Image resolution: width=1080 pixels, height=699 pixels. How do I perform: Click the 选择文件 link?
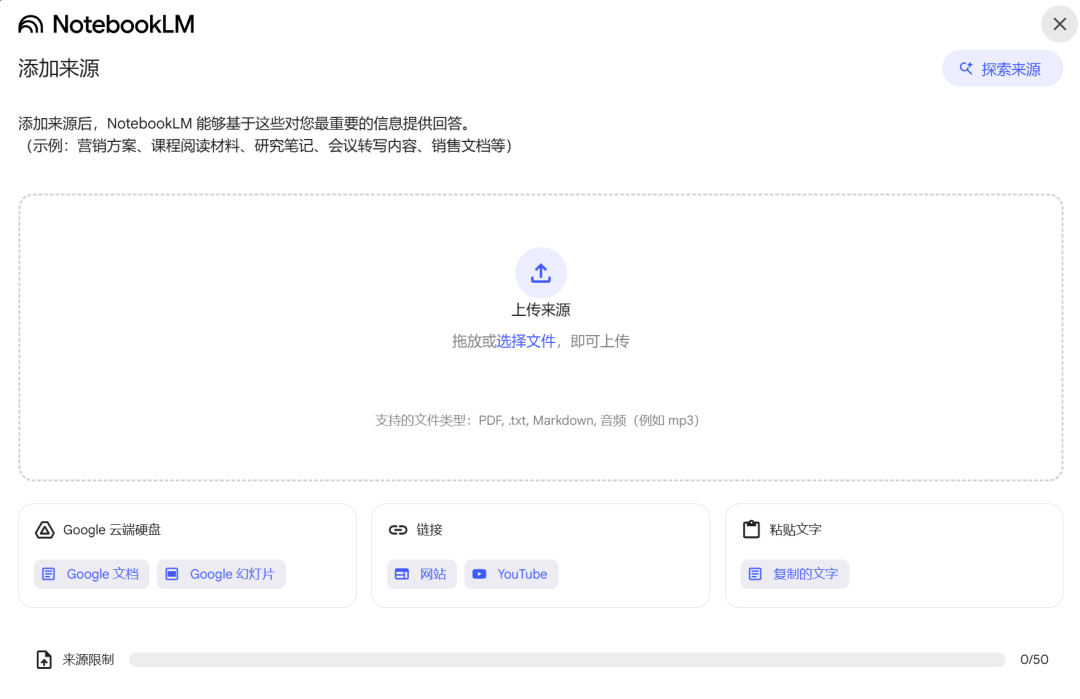pyautogui.click(x=526, y=341)
